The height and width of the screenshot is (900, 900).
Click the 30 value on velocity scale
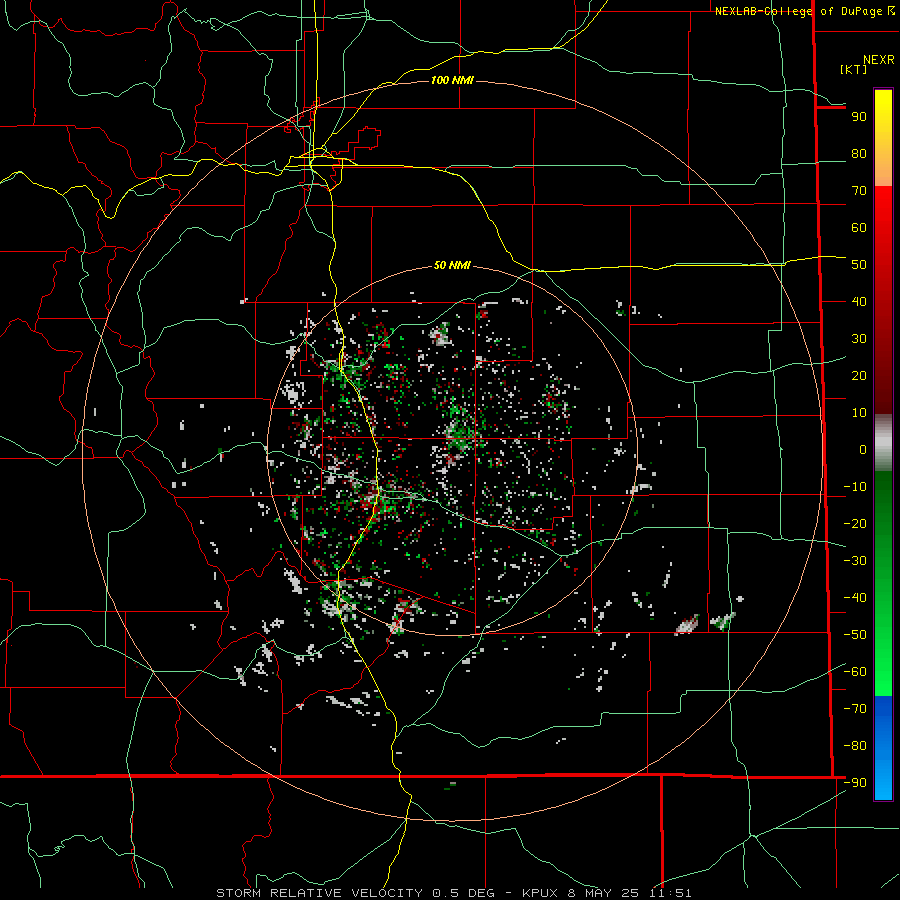pos(859,339)
